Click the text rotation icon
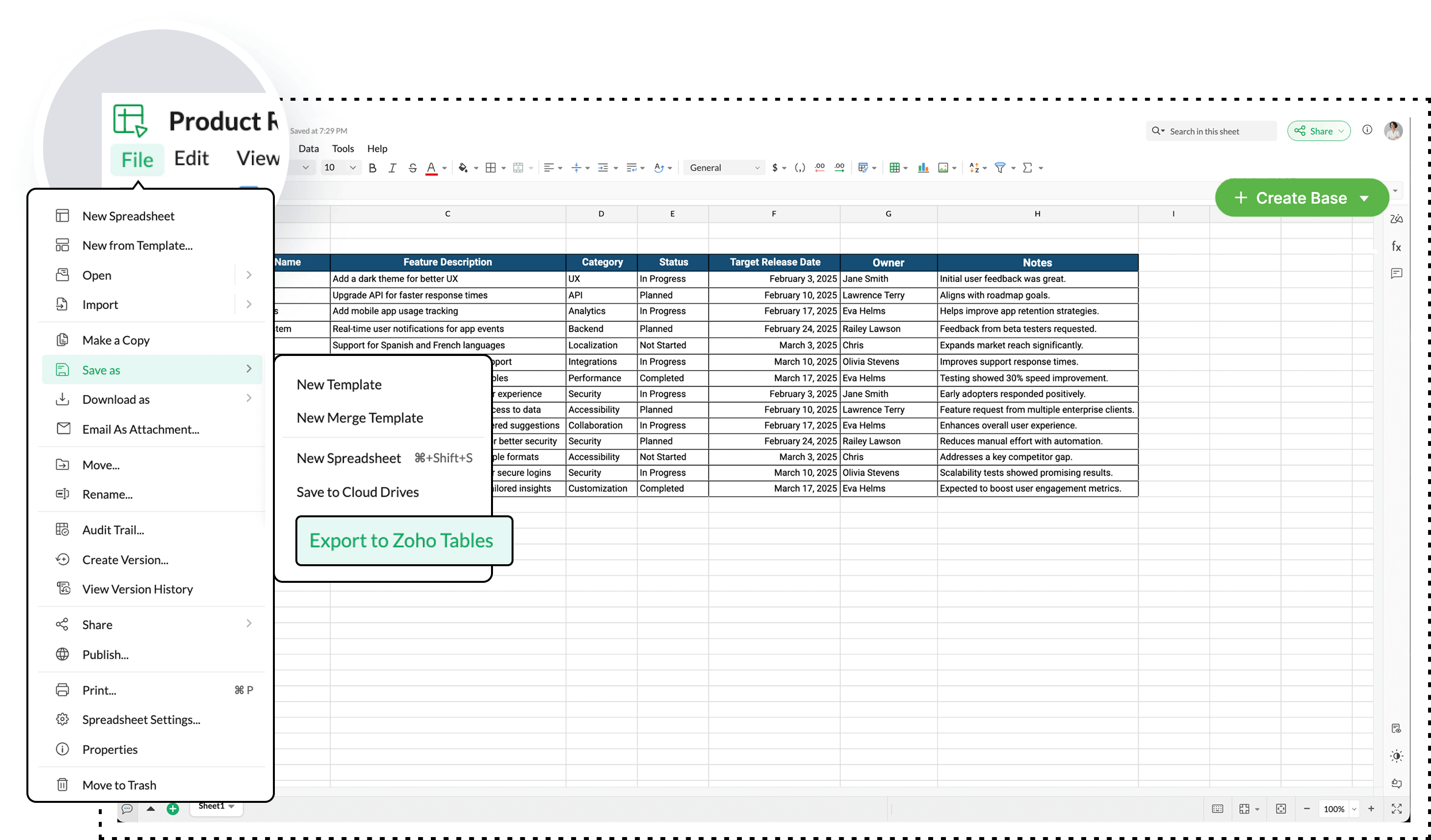The image size is (1431, 840). (659, 168)
